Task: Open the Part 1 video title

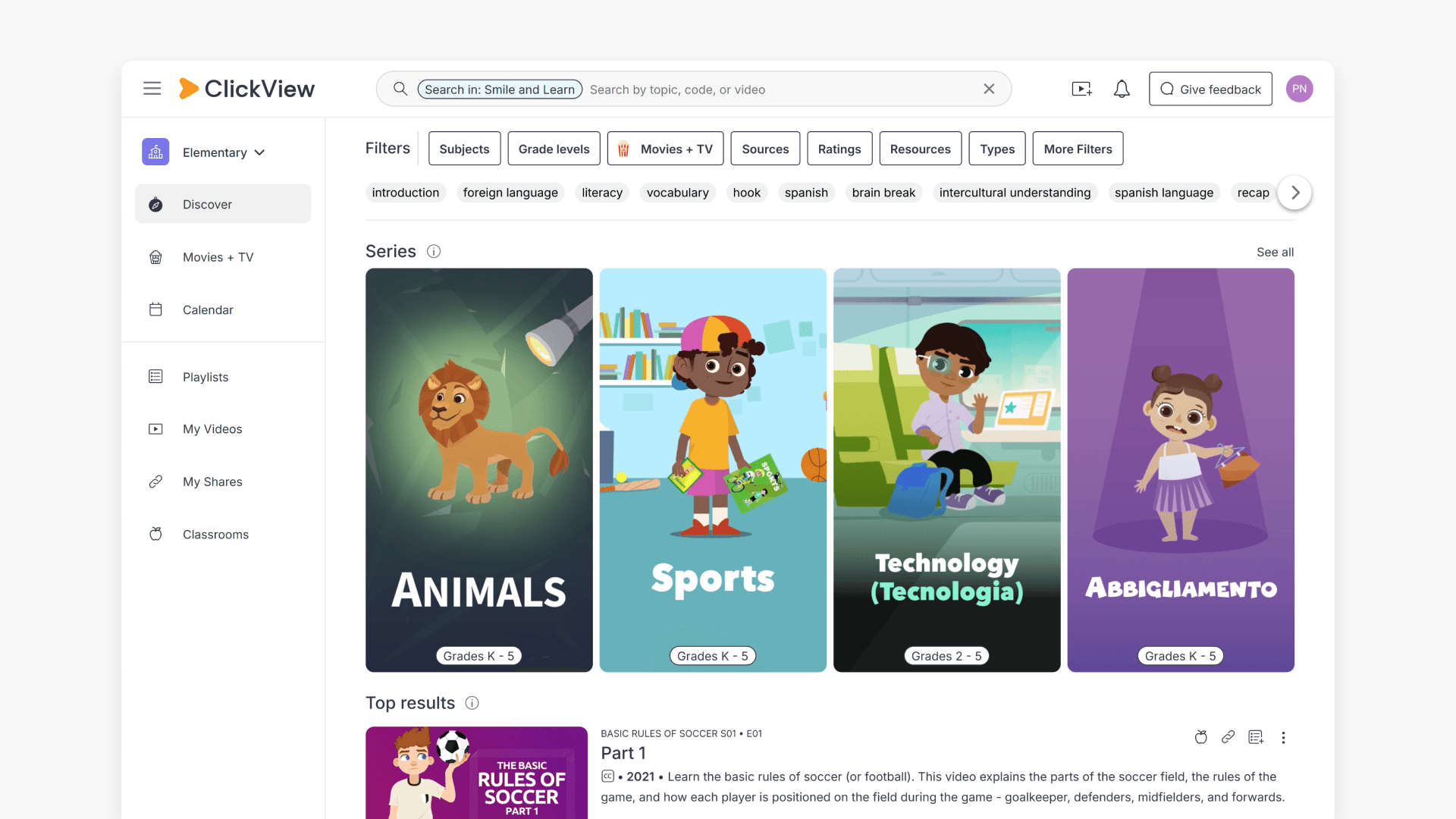Action: (623, 753)
